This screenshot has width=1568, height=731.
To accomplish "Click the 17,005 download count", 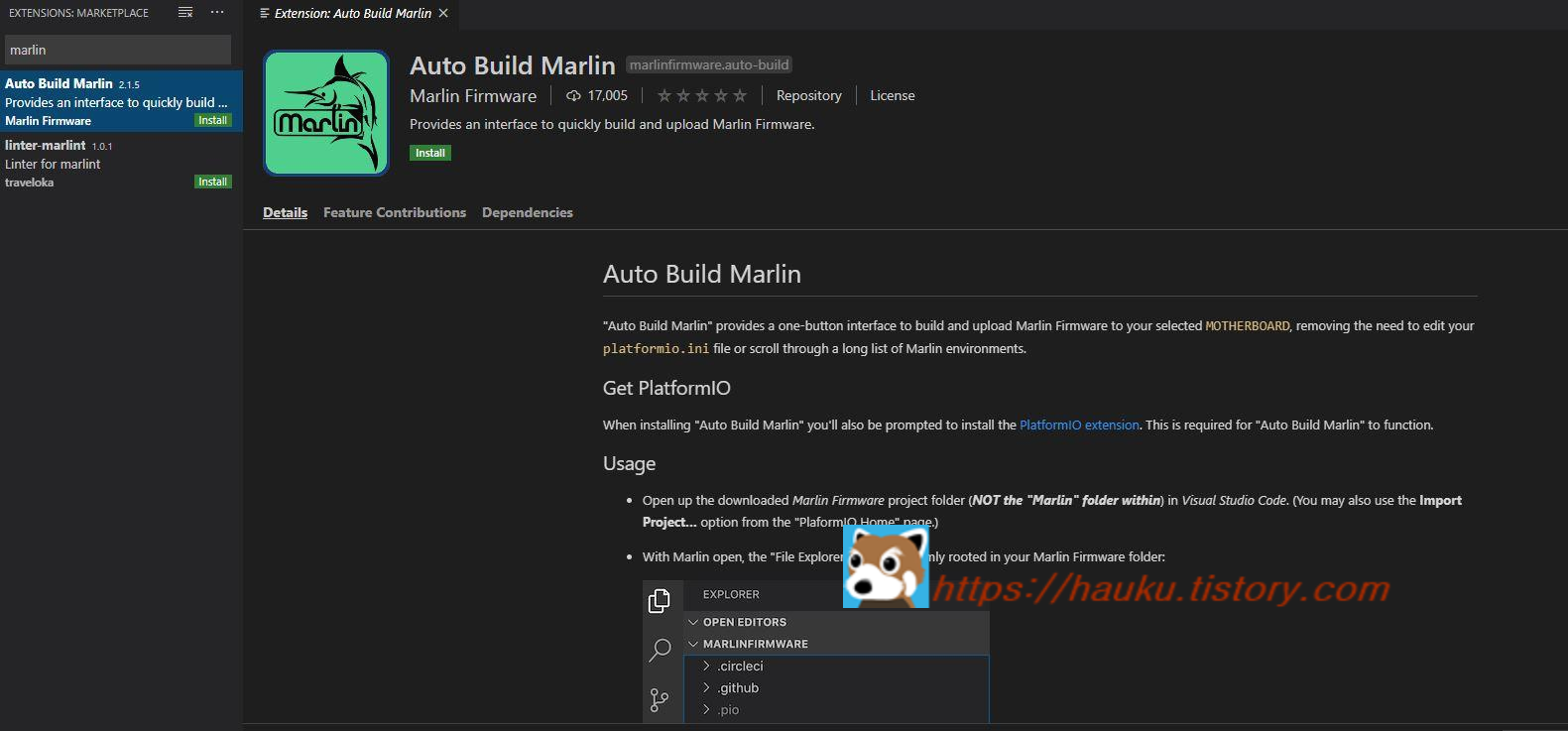I will 607,96.
